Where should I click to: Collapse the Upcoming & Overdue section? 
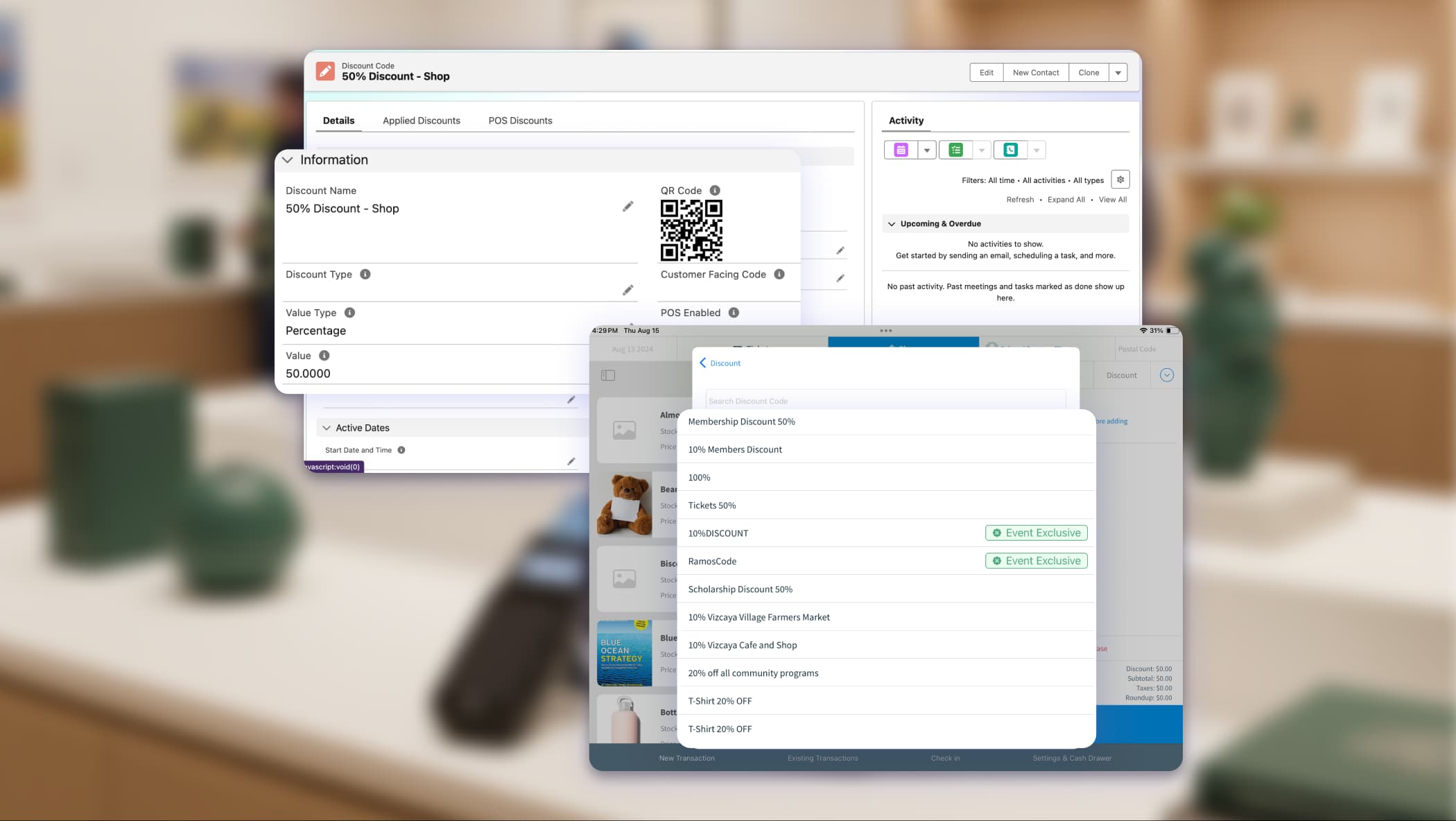(x=892, y=223)
